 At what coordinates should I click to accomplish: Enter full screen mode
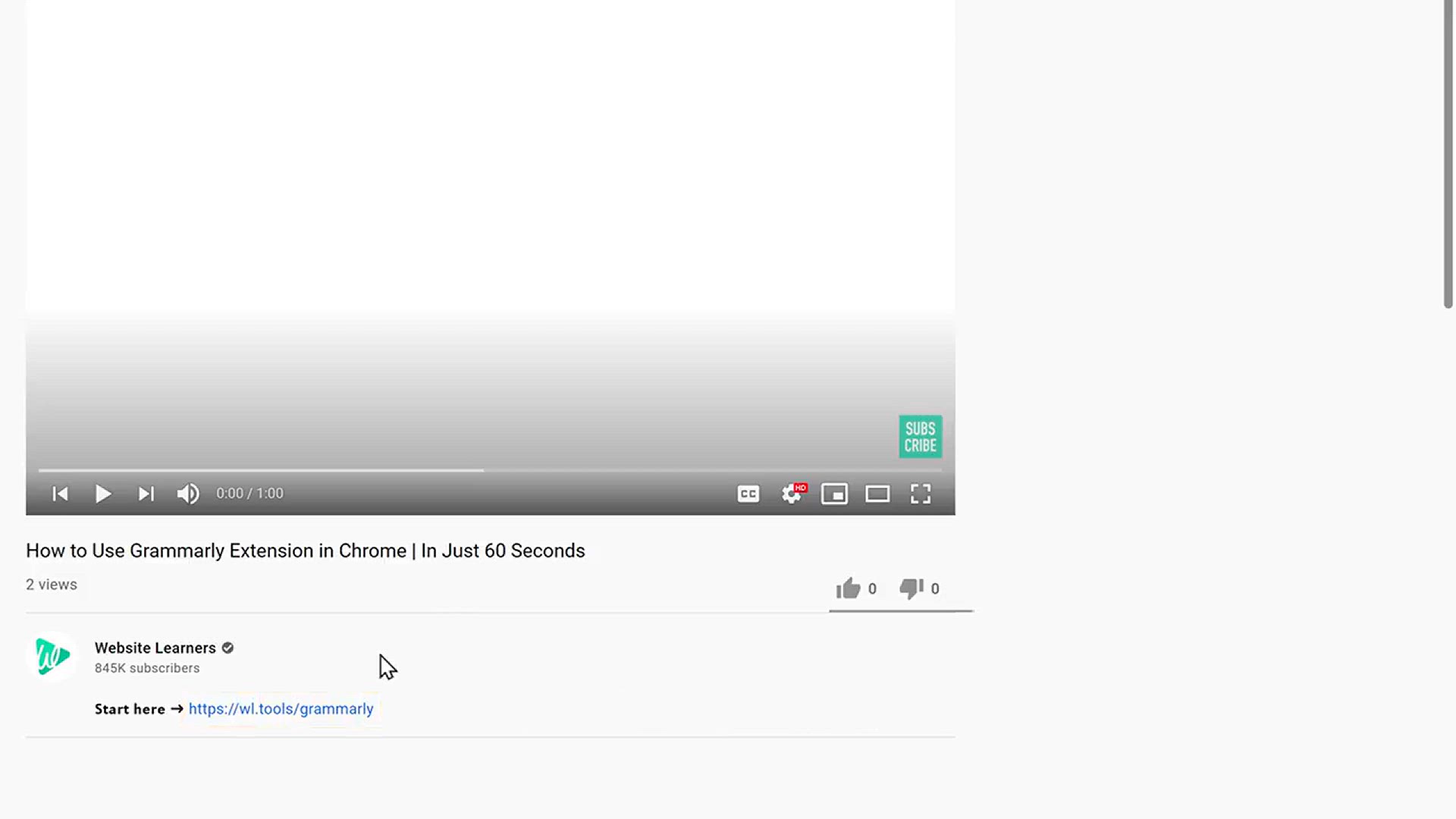click(x=921, y=494)
